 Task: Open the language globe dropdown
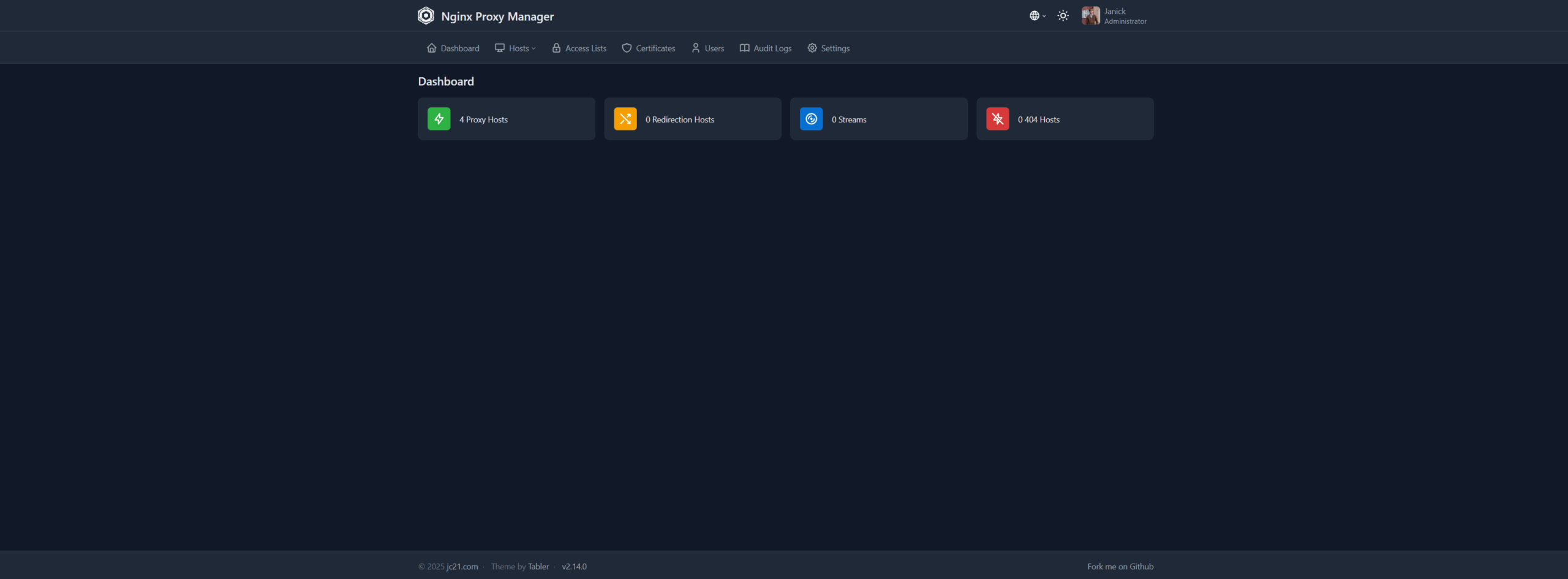1037,16
